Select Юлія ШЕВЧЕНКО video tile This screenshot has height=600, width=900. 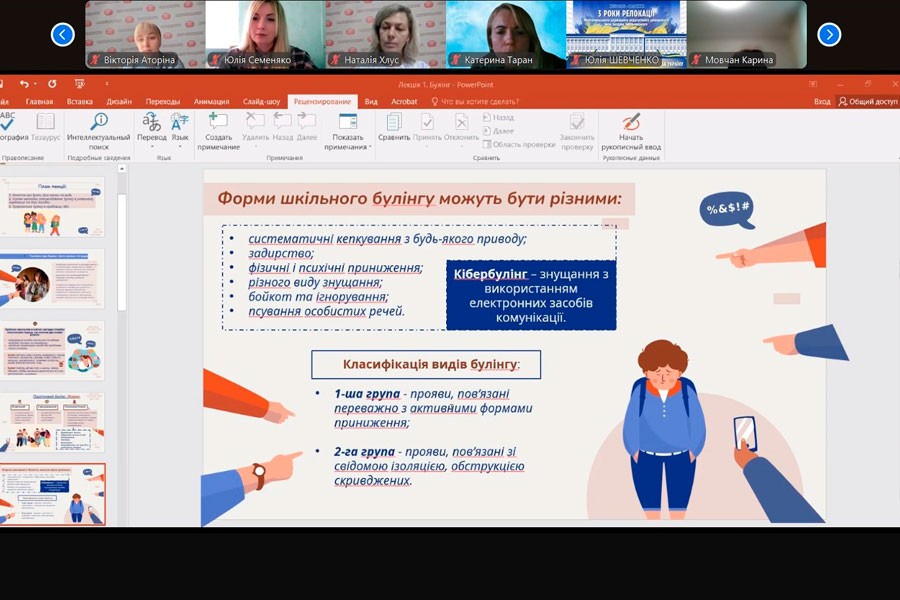(x=626, y=34)
